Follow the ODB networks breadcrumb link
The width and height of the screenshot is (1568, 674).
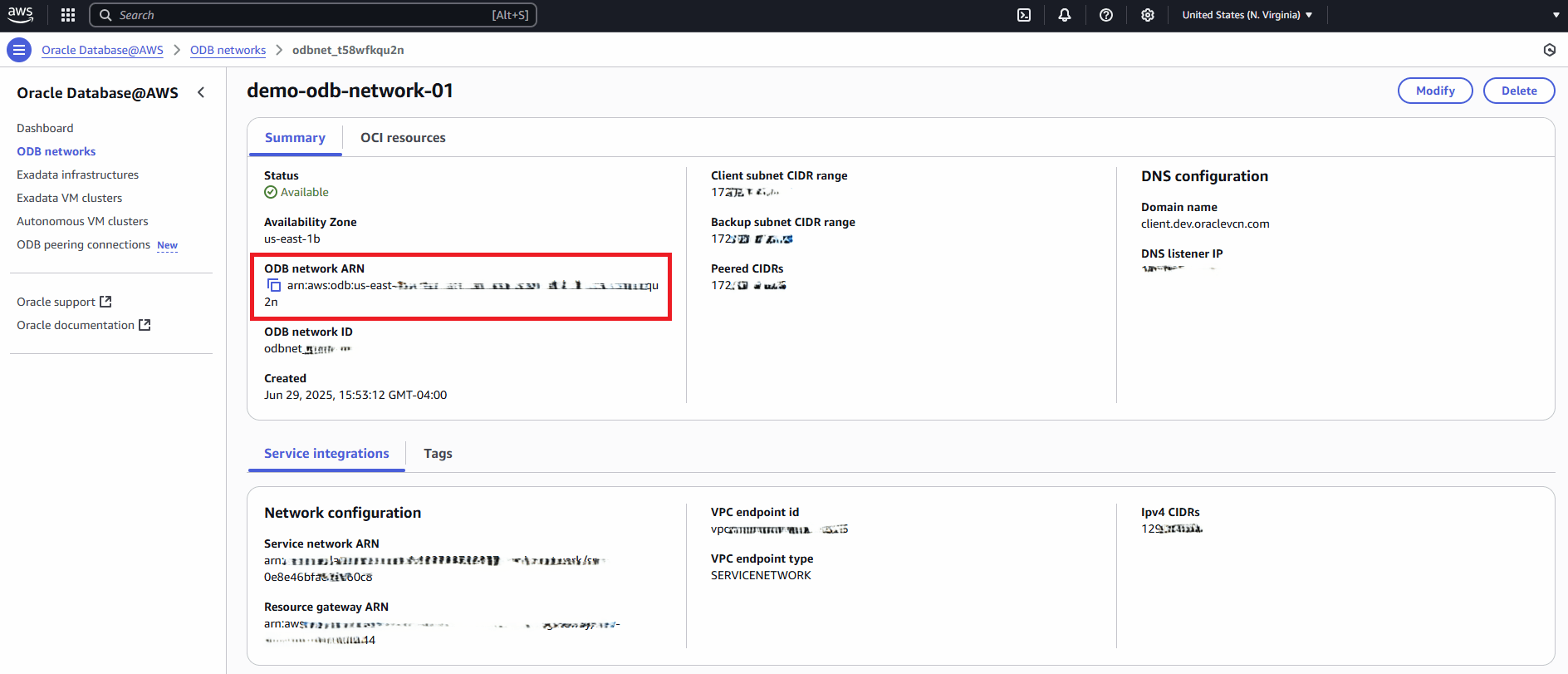(x=228, y=50)
